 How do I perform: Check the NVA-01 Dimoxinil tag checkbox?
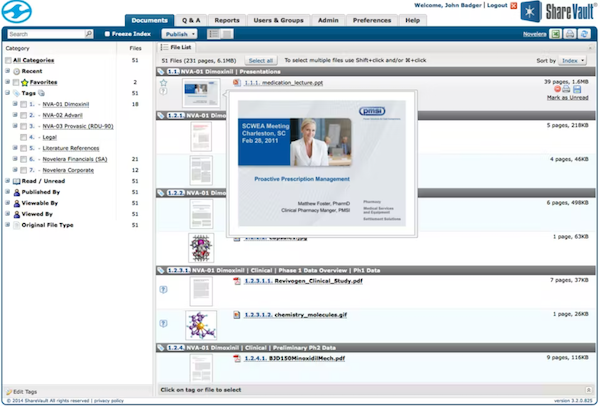coord(23,104)
